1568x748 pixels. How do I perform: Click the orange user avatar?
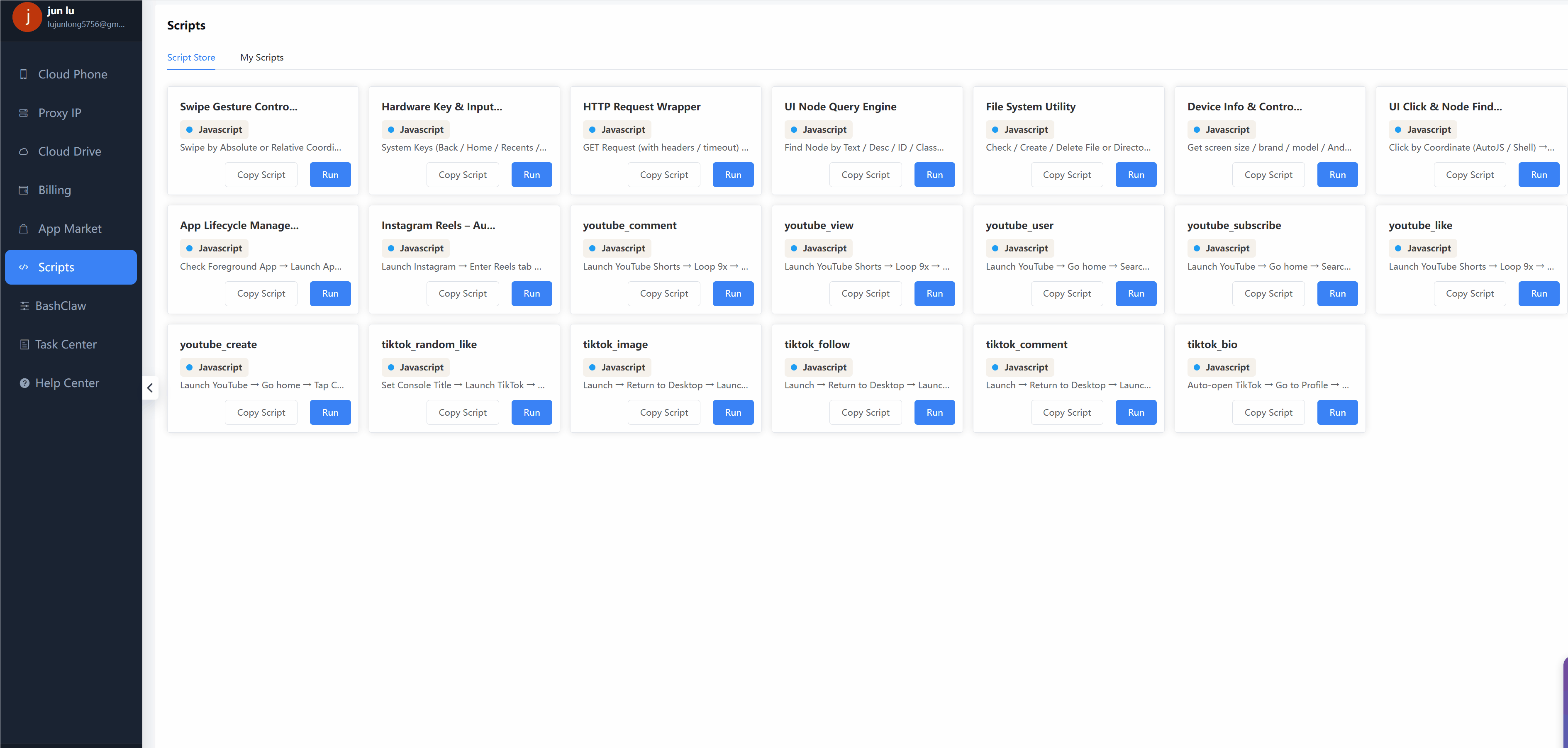(x=27, y=17)
